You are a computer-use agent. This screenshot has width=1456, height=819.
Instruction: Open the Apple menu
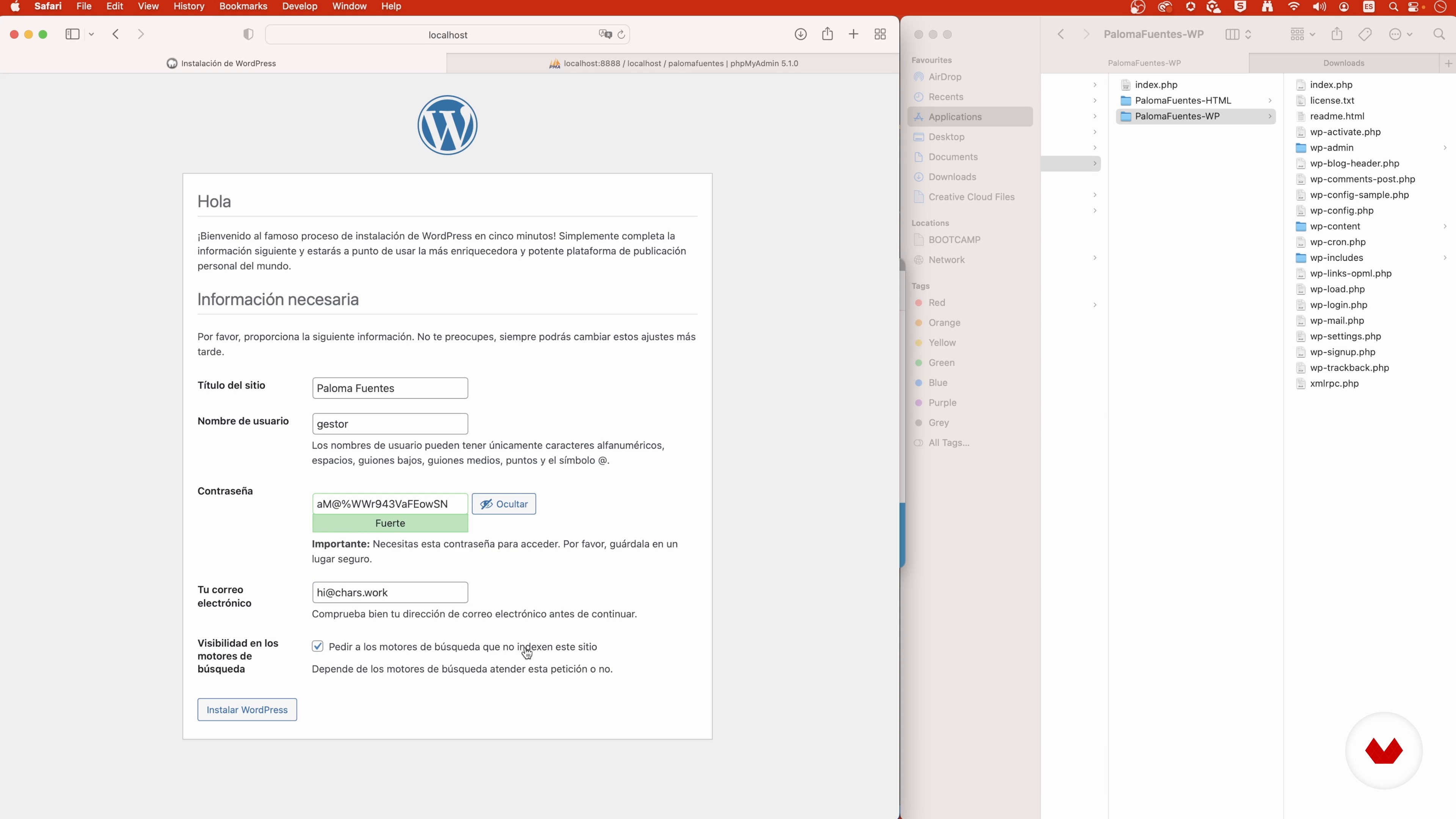click(15, 7)
